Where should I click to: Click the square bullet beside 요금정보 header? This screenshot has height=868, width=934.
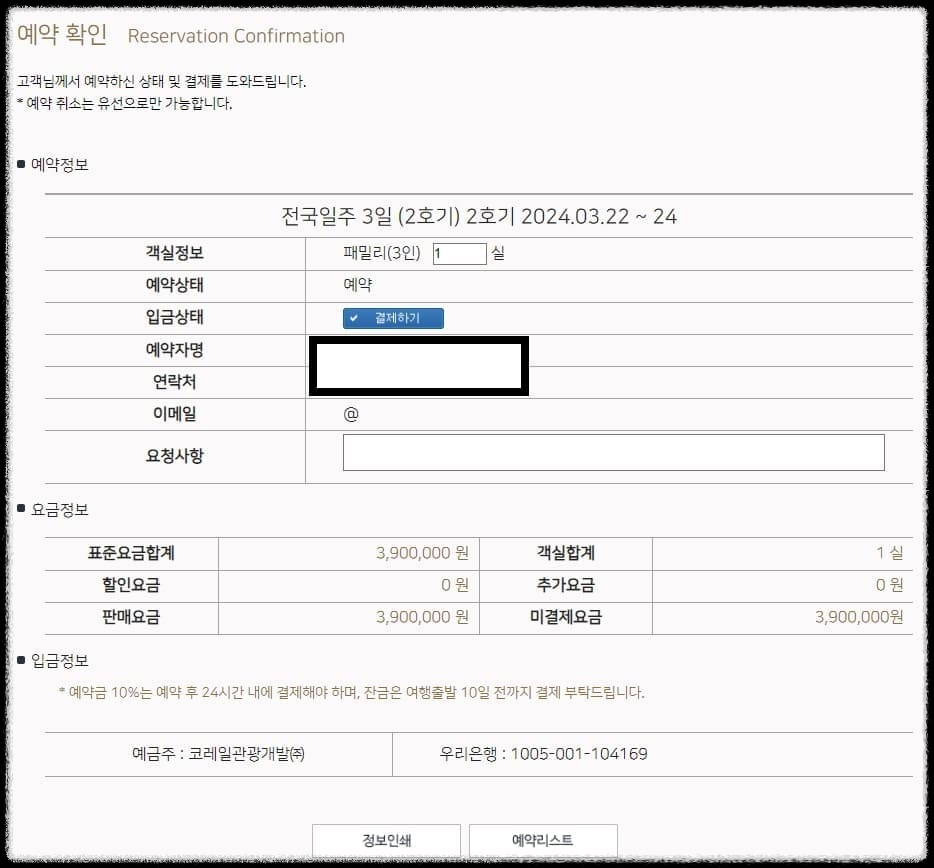[x=21, y=509]
